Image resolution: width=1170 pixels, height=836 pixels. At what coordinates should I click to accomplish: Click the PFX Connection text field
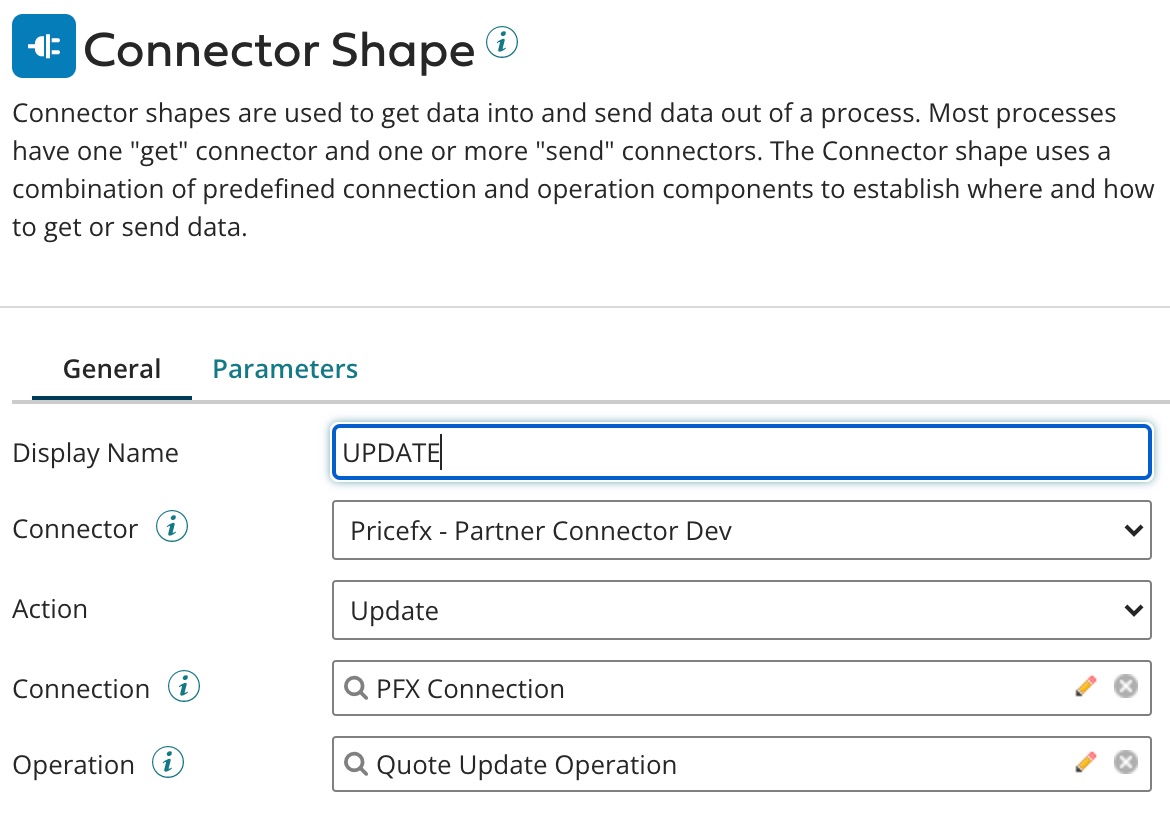pos(700,688)
